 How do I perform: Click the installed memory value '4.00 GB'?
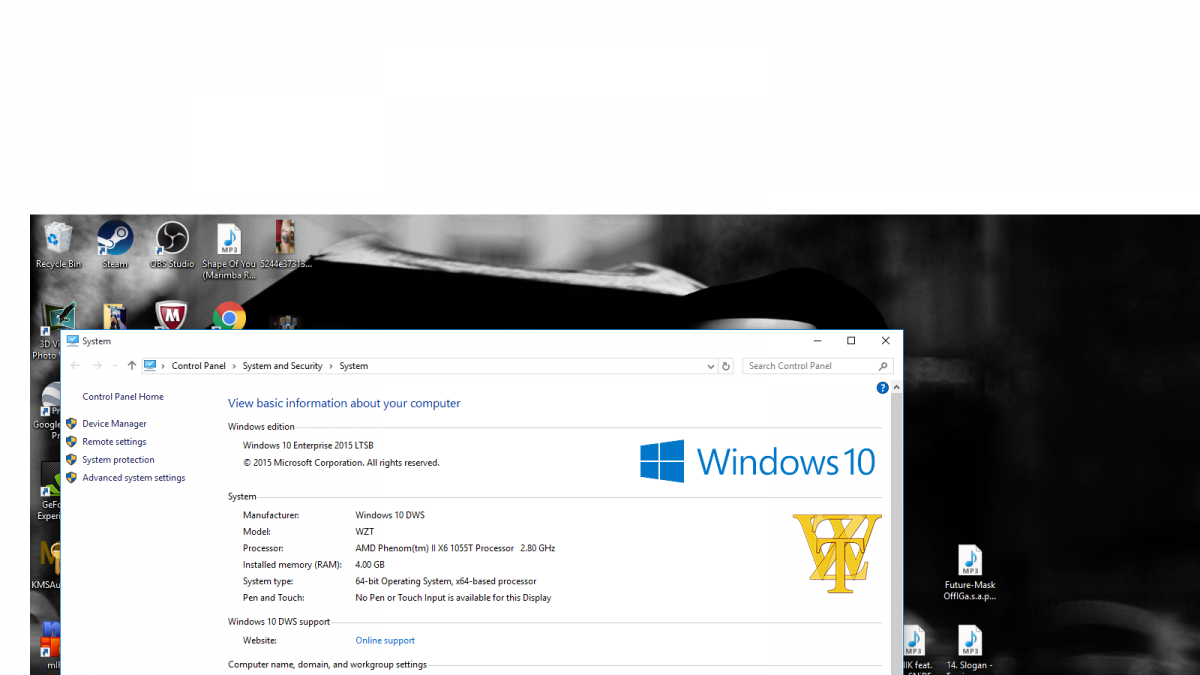point(370,565)
